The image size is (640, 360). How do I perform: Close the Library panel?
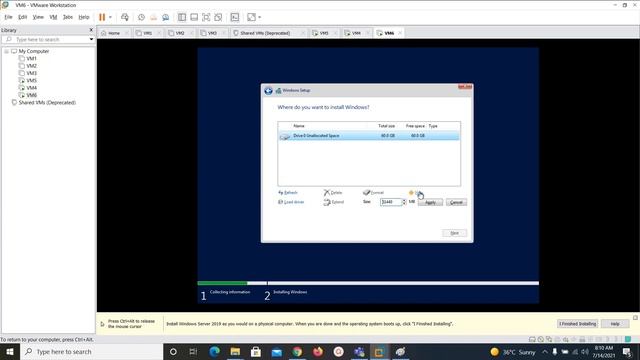pyautogui.click(x=91, y=30)
